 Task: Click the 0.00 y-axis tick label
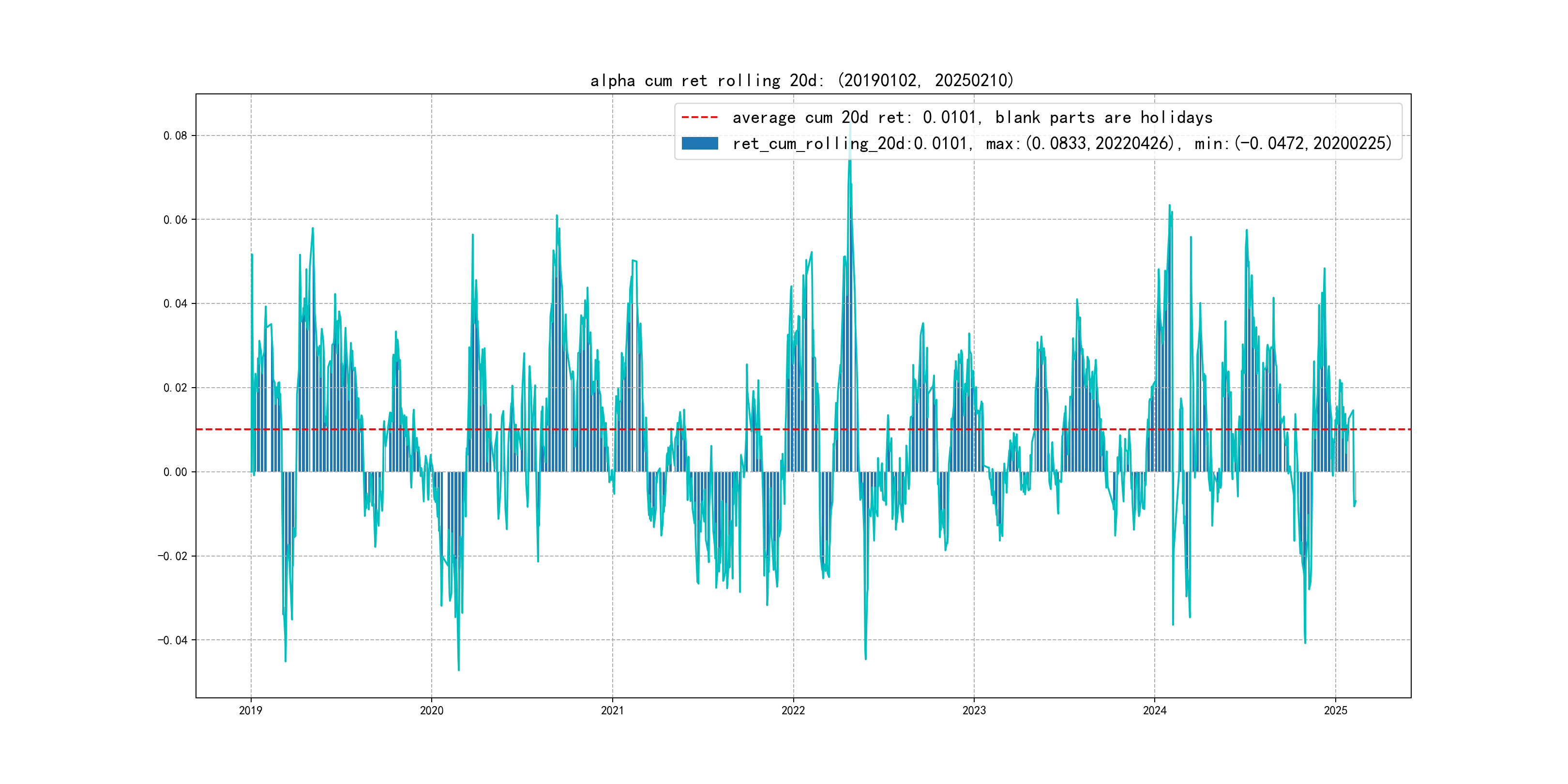175,472
